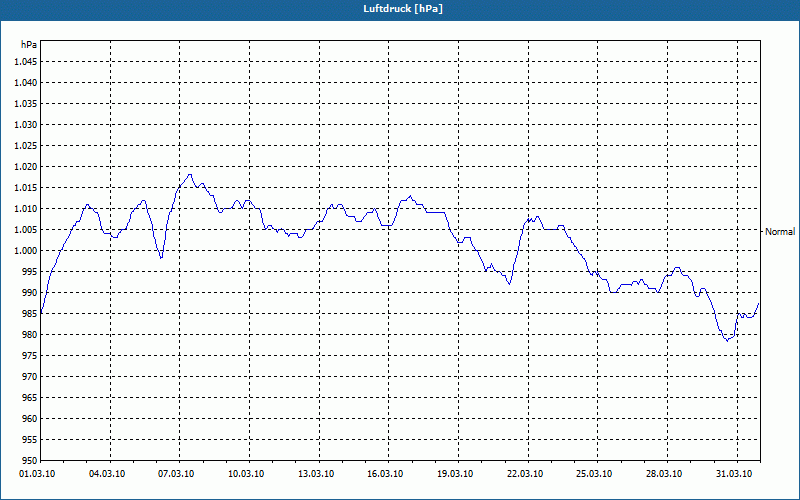This screenshot has height=500, width=800.
Task: Click the lowest pressure dip near 31.03.10
Action: 727,340
